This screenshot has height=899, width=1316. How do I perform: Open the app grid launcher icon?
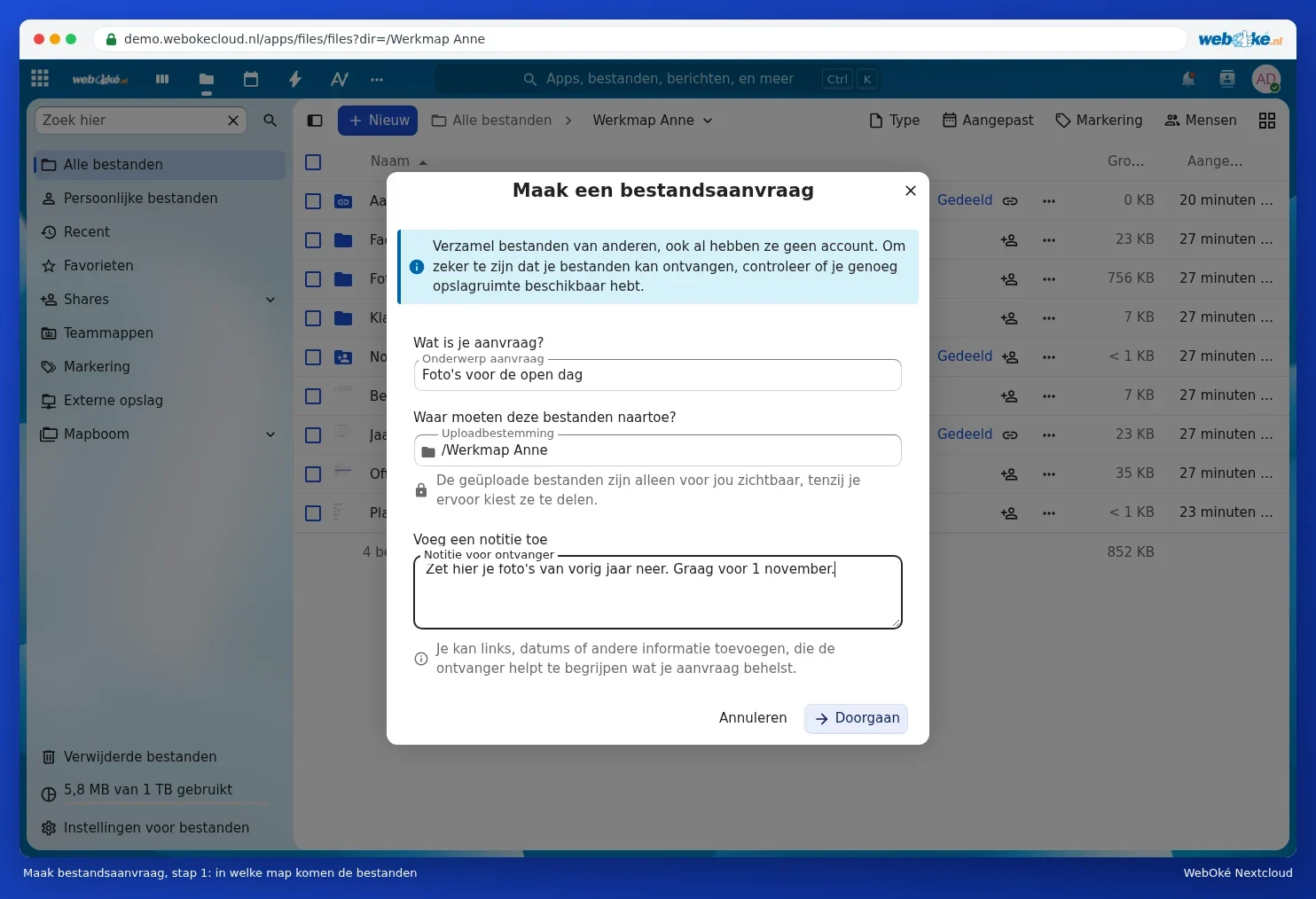click(40, 79)
